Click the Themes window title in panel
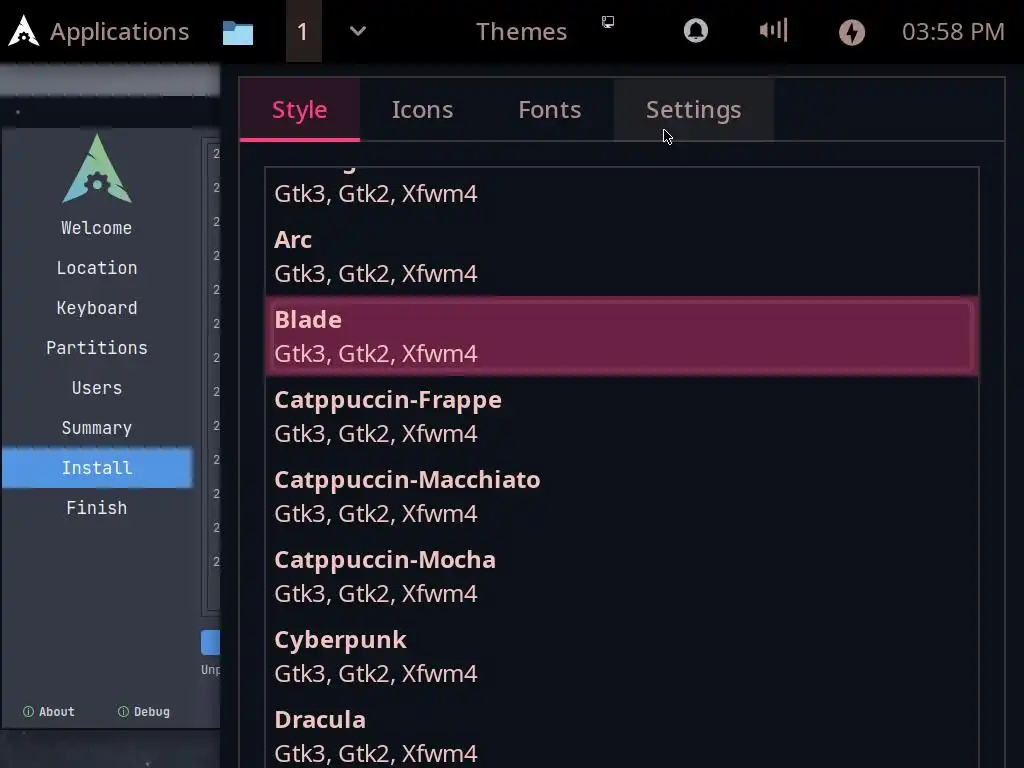 [x=521, y=31]
